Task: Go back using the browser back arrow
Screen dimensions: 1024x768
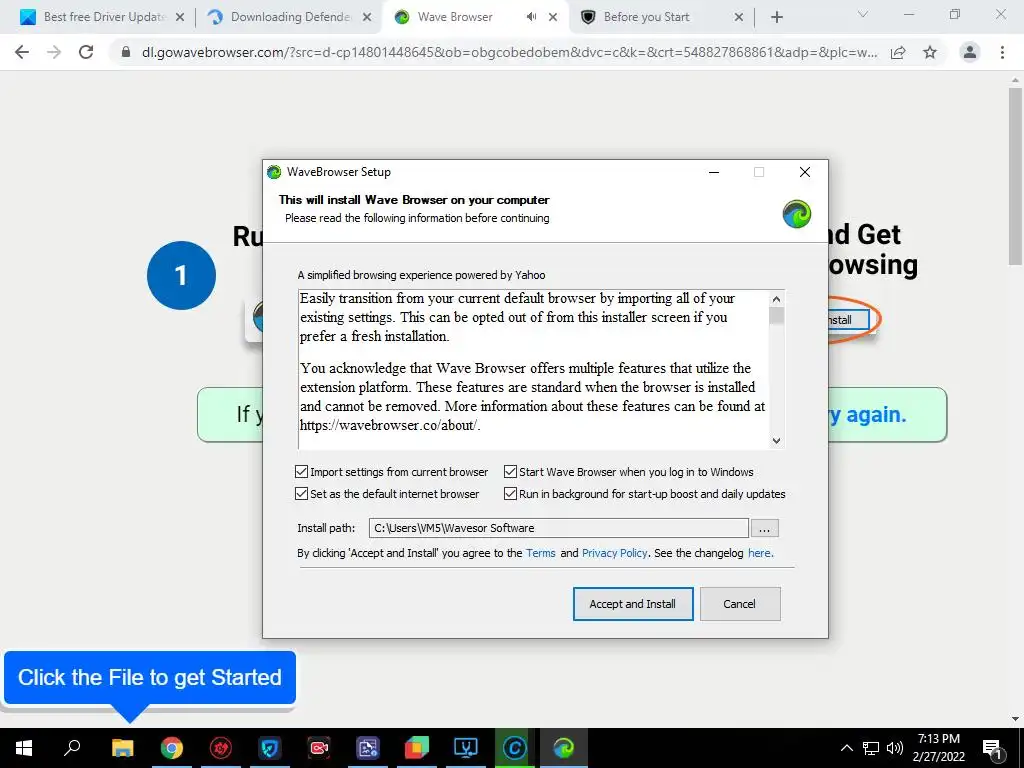Action: tap(22, 52)
